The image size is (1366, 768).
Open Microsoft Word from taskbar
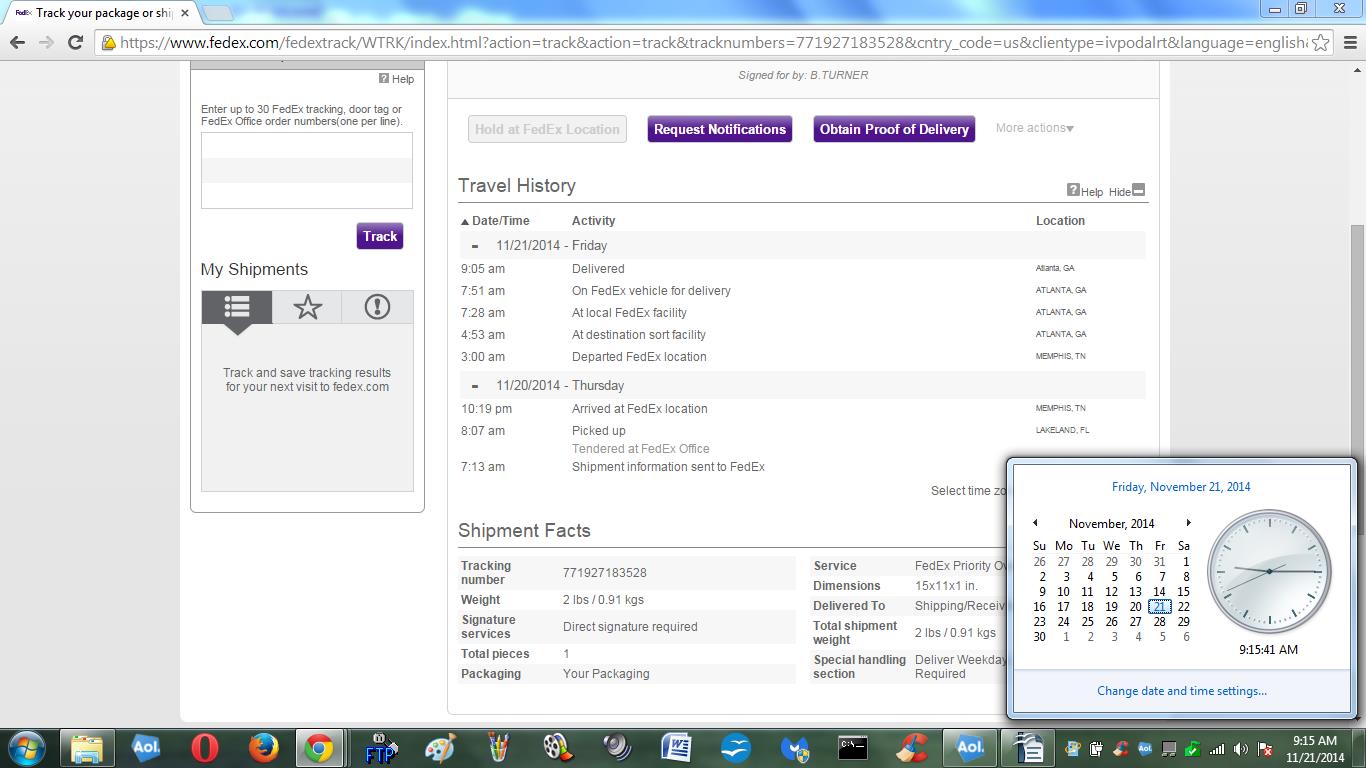pos(676,748)
